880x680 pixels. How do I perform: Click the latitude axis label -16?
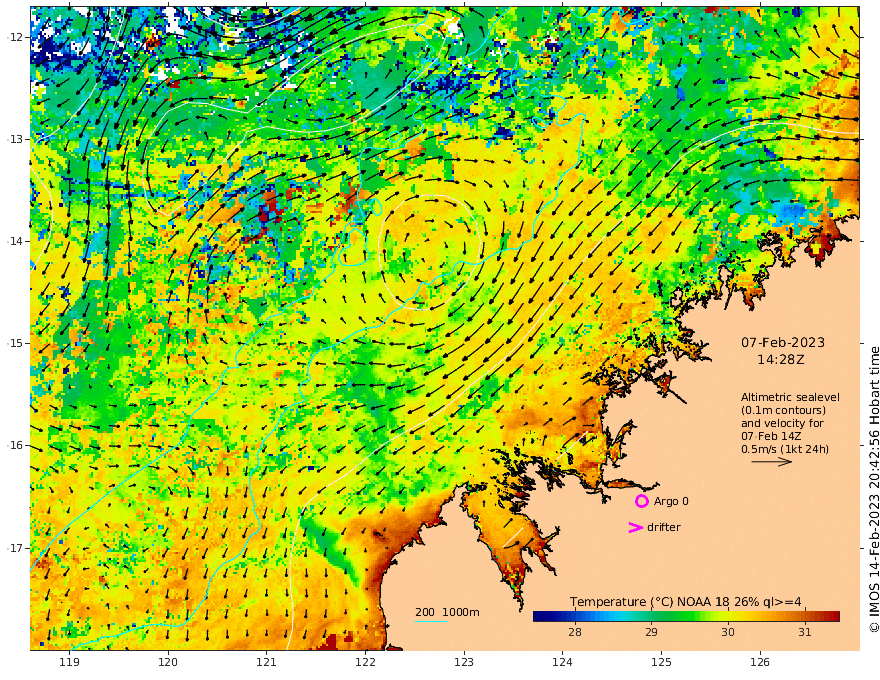coord(15,445)
